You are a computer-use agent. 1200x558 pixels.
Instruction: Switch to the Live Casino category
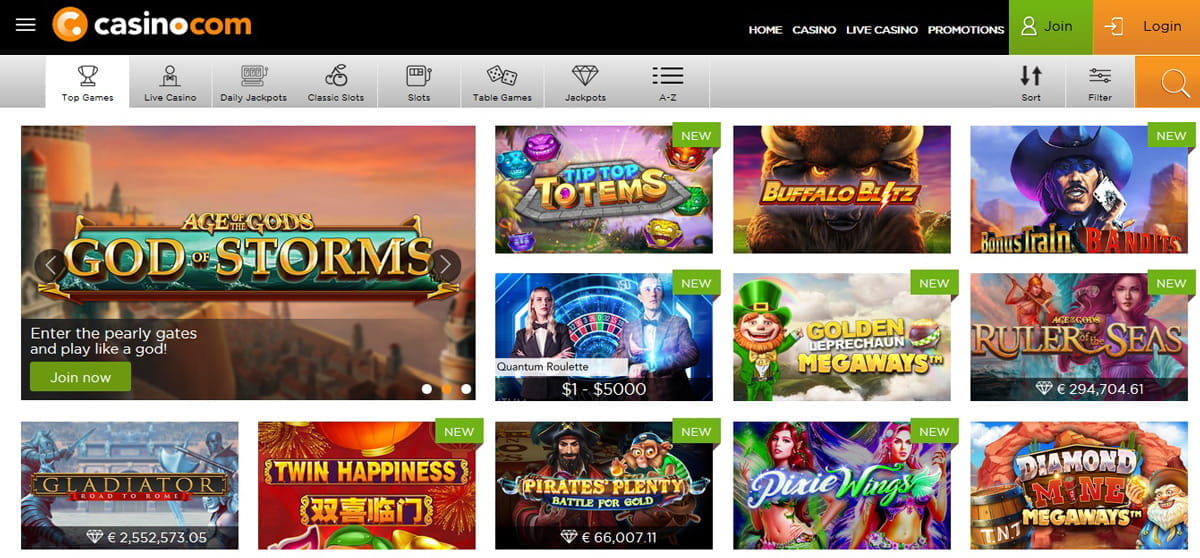coord(170,82)
